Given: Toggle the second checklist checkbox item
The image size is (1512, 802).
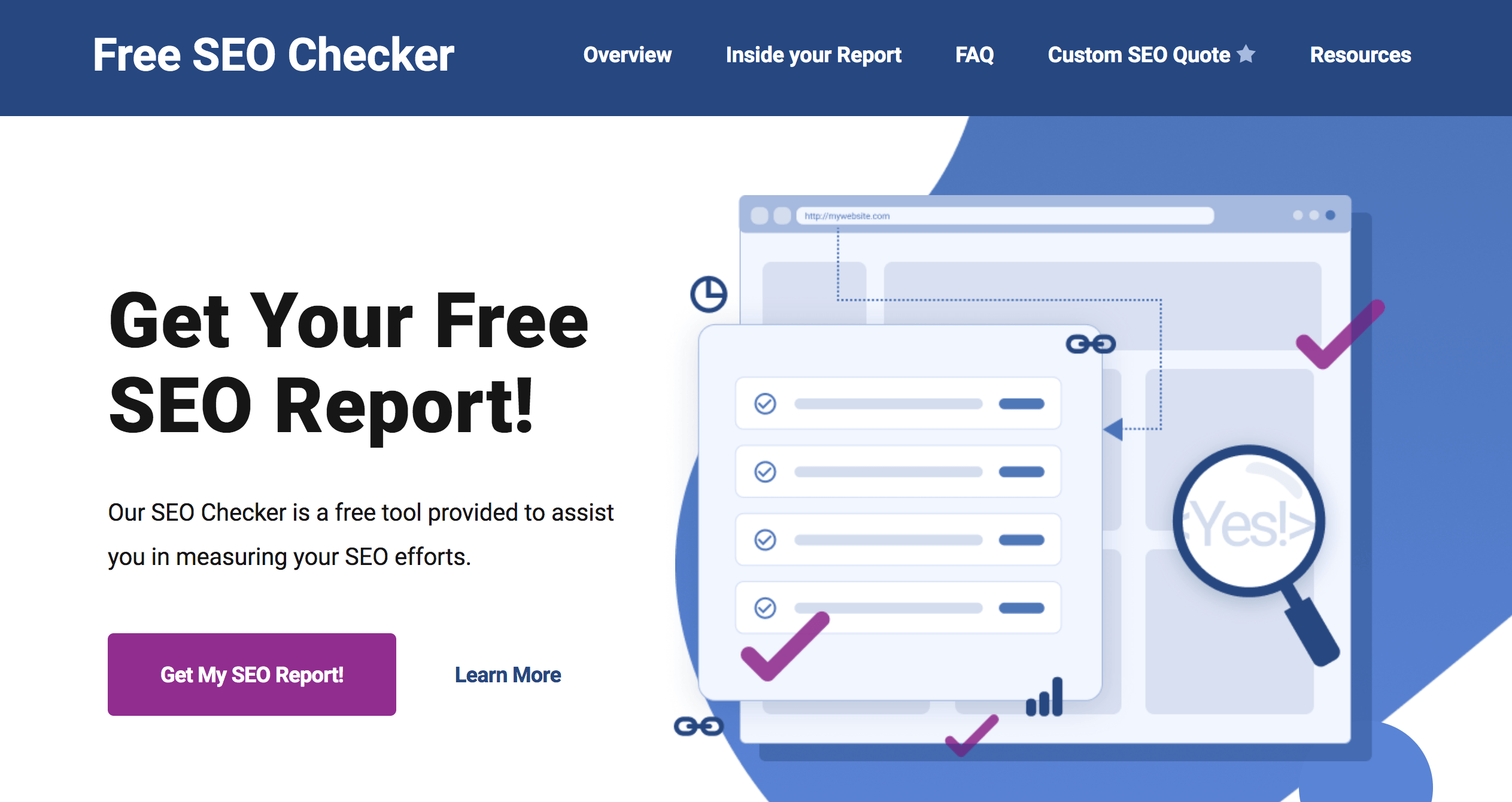Looking at the screenshot, I should (x=765, y=471).
